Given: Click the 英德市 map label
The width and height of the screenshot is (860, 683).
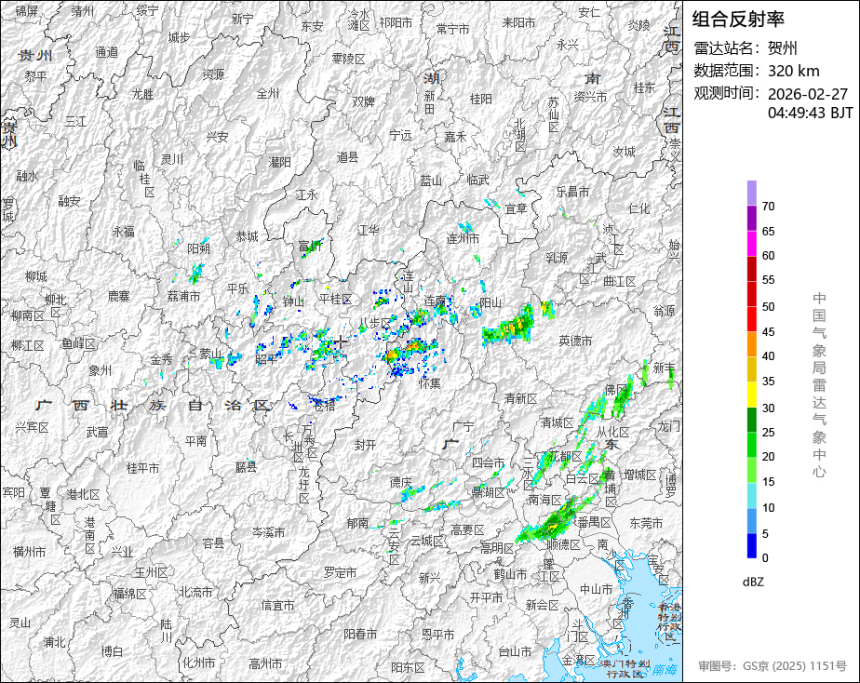Looking at the screenshot, I should pos(575,341).
